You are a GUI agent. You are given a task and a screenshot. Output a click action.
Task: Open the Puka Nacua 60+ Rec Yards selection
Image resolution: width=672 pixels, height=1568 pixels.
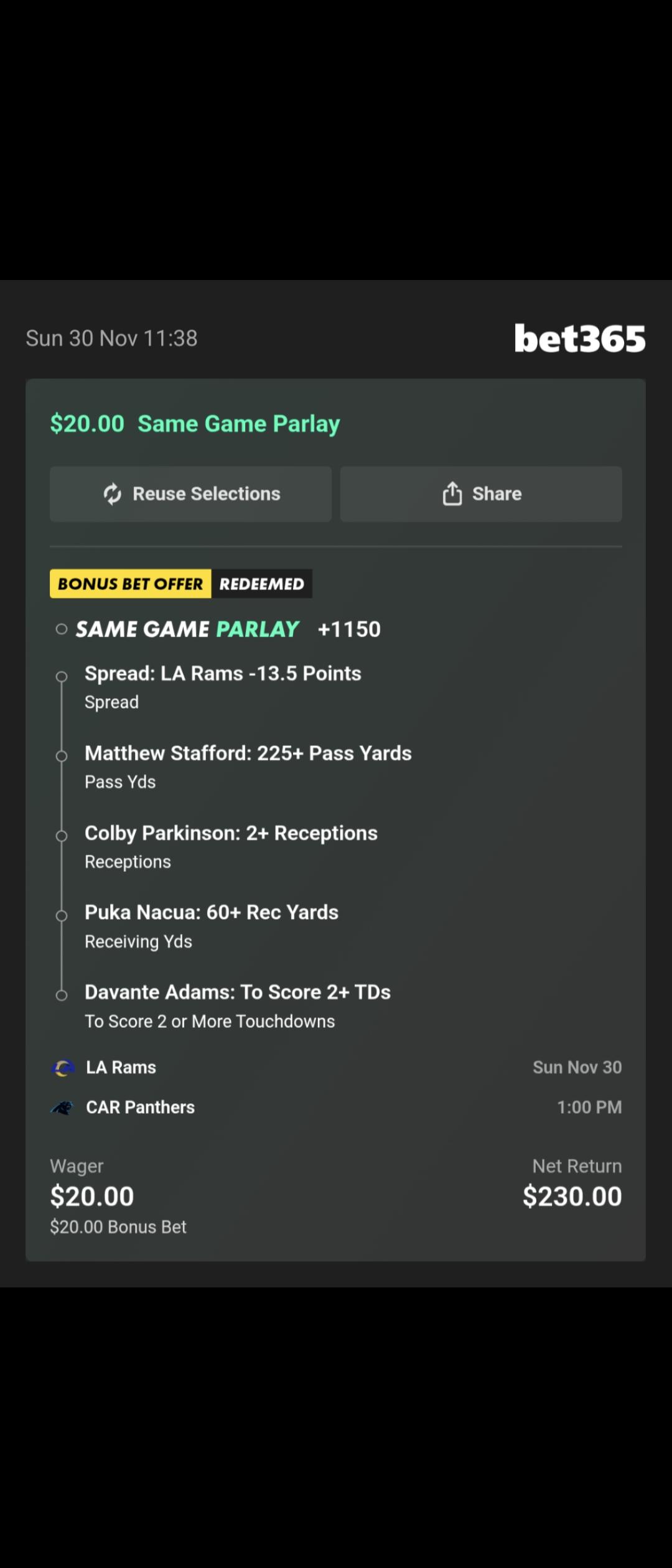click(x=212, y=913)
